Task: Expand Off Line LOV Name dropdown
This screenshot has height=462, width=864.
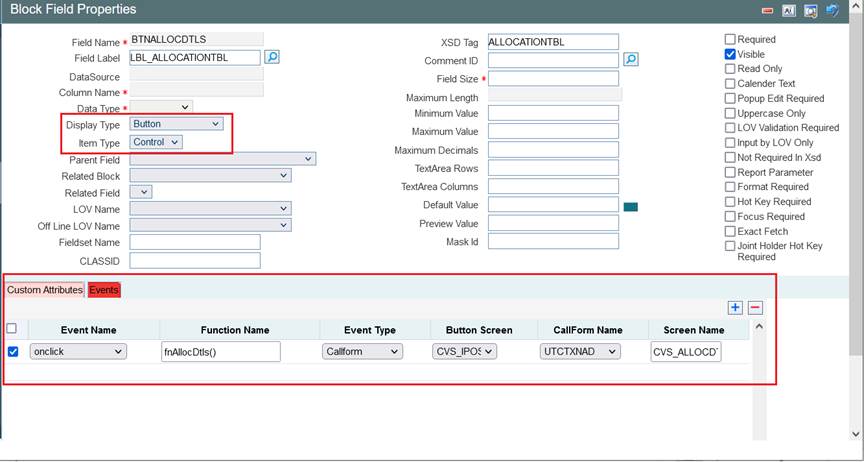Action: pyautogui.click(x=210, y=225)
